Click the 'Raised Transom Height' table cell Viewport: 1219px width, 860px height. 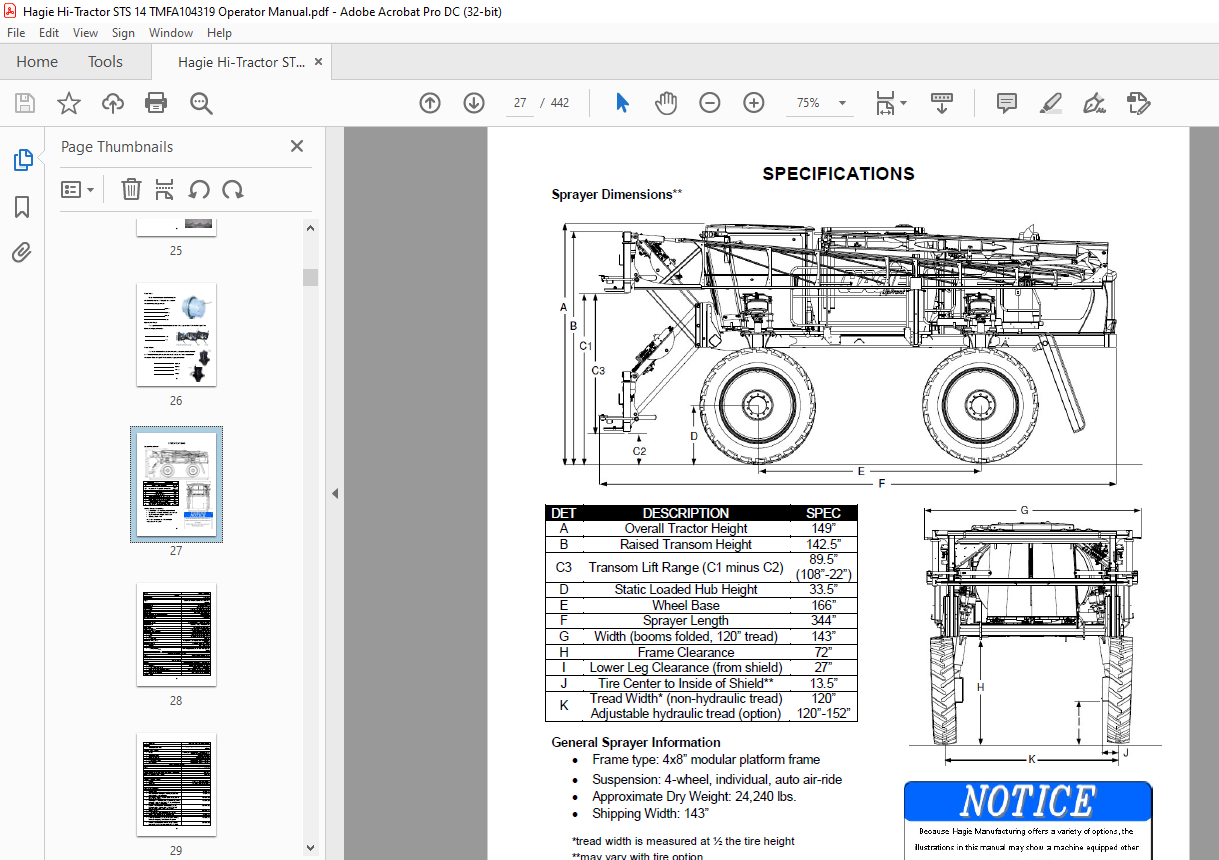point(686,544)
